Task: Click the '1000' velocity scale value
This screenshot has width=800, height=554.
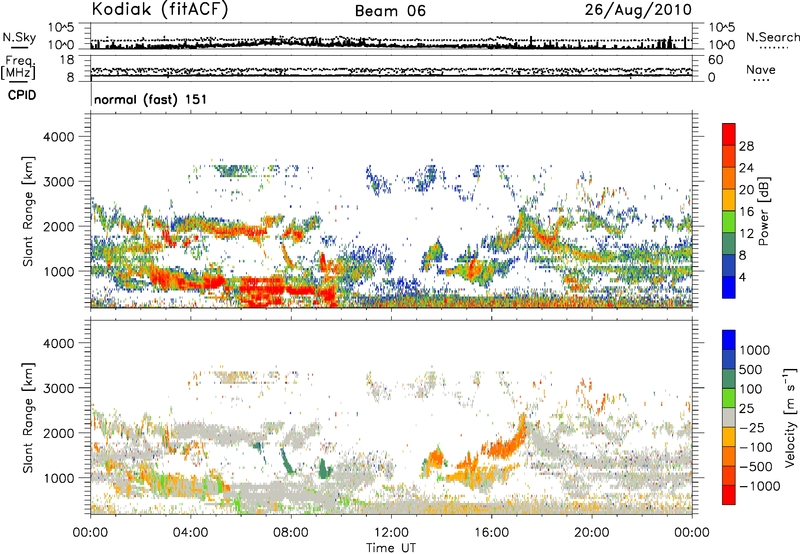Action: 755,350
